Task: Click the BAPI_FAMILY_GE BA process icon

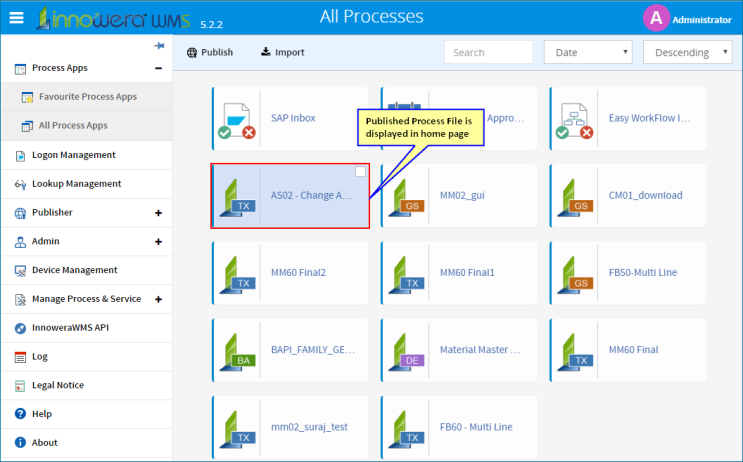Action: 238,353
